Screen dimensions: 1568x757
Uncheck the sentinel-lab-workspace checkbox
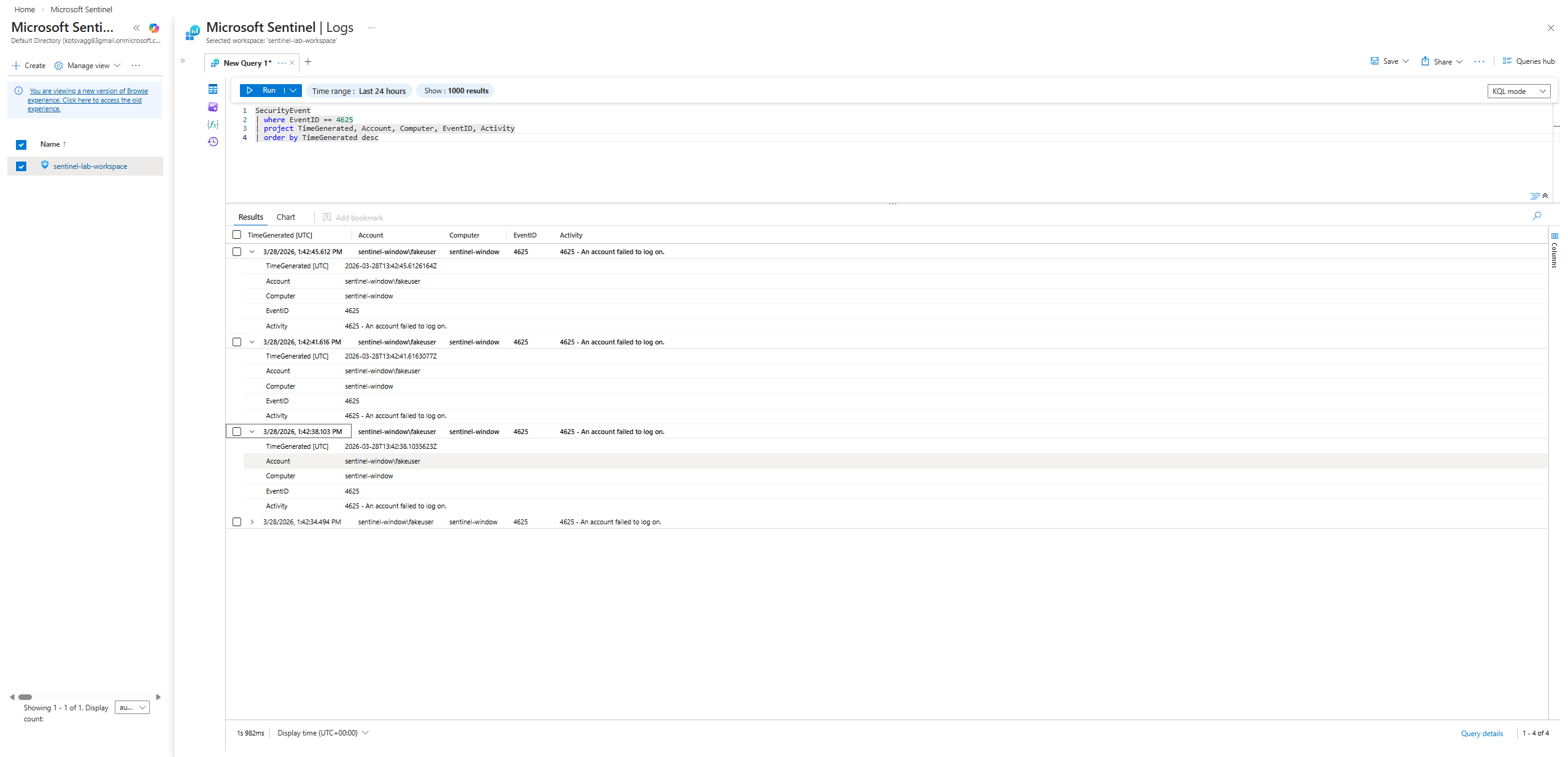pyautogui.click(x=21, y=166)
